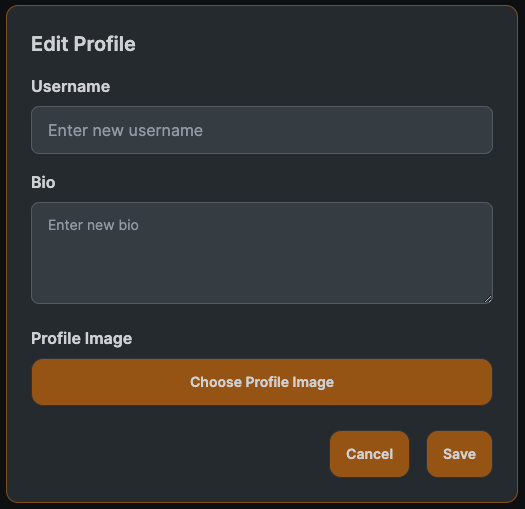This screenshot has width=525, height=509.
Task: Confirm edits using the Save button
Action: point(459,454)
